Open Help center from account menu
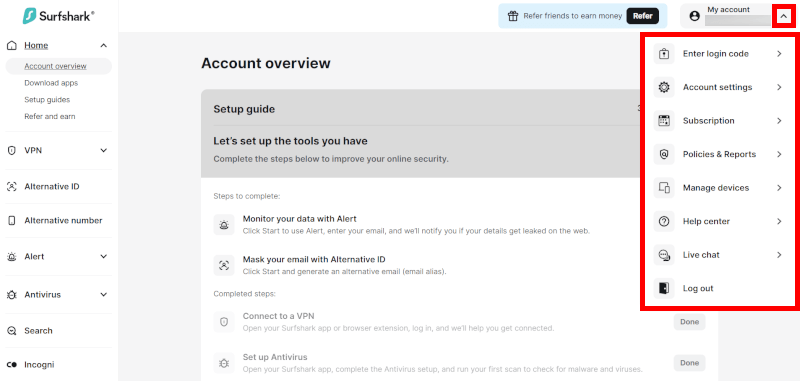 (x=718, y=221)
